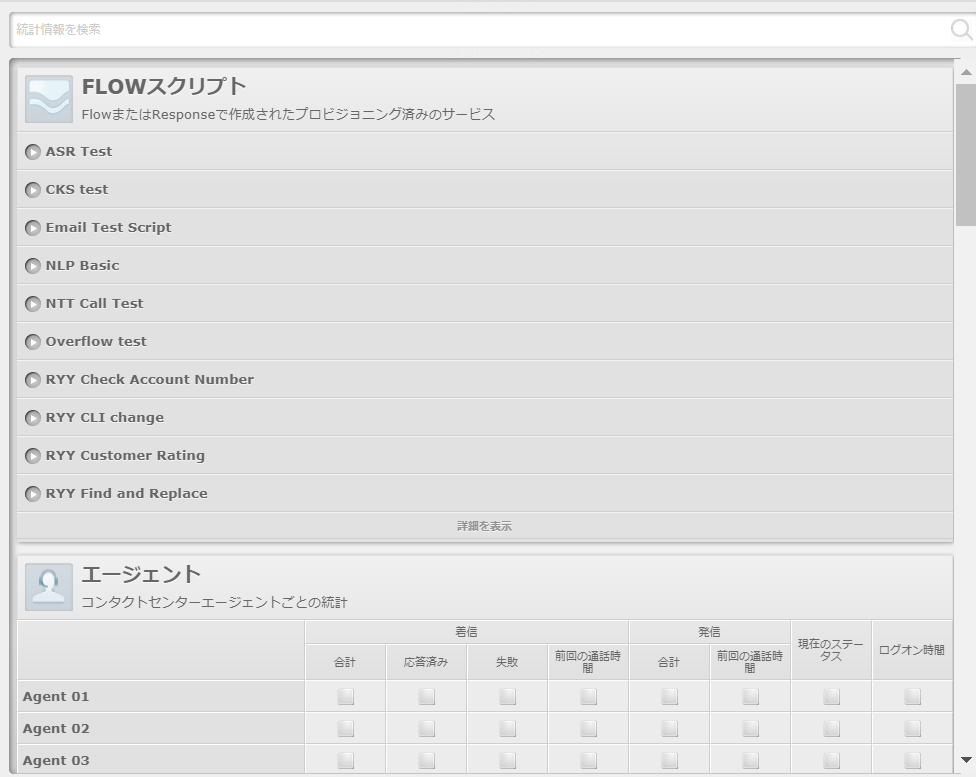Screen dimensions: 976x777
Task: Tick Agent 01 応答済み checkbox
Action: [426, 696]
